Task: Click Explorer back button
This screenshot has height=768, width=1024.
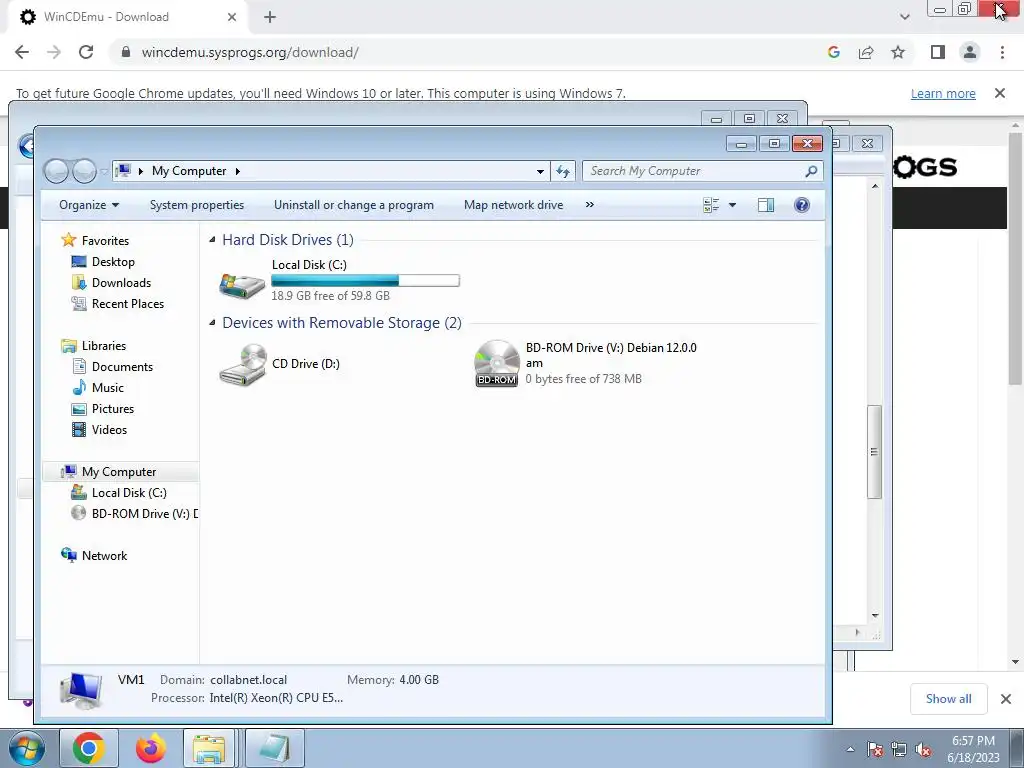Action: [x=57, y=171]
